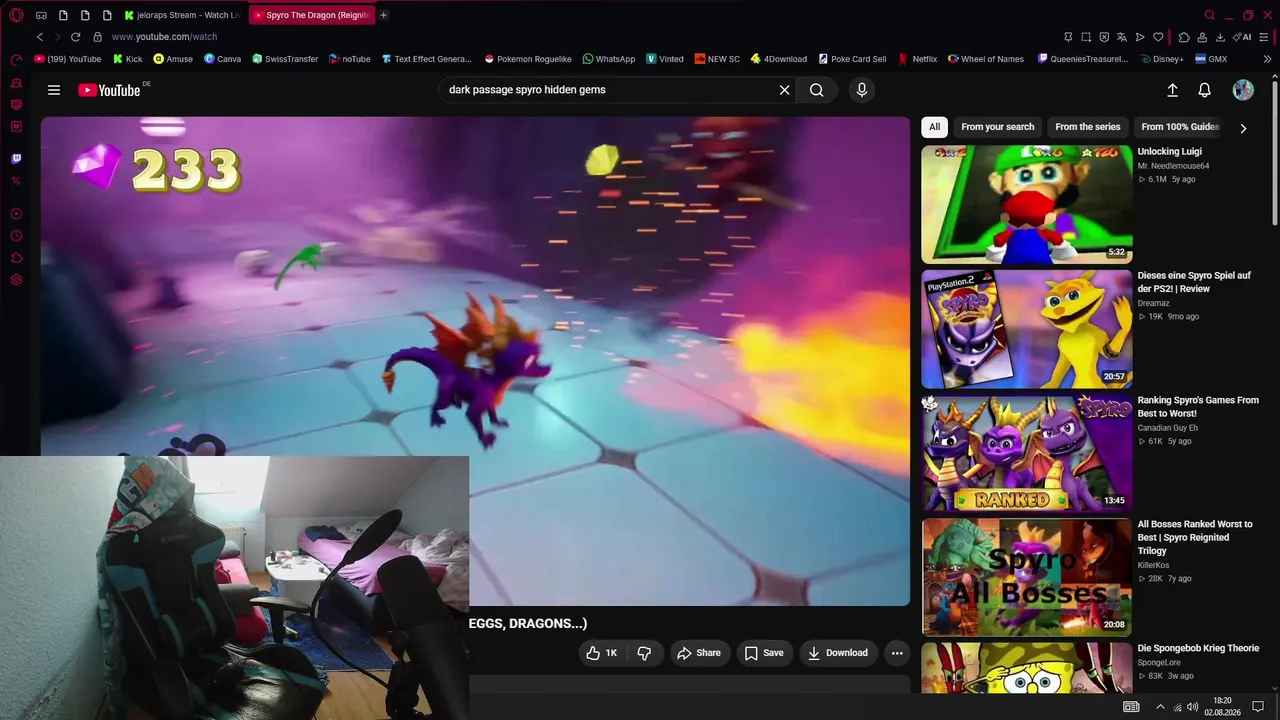Start voice search with the microphone
Image resolution: width=1280 pixels, height=720 pixels.
[862, 90]
